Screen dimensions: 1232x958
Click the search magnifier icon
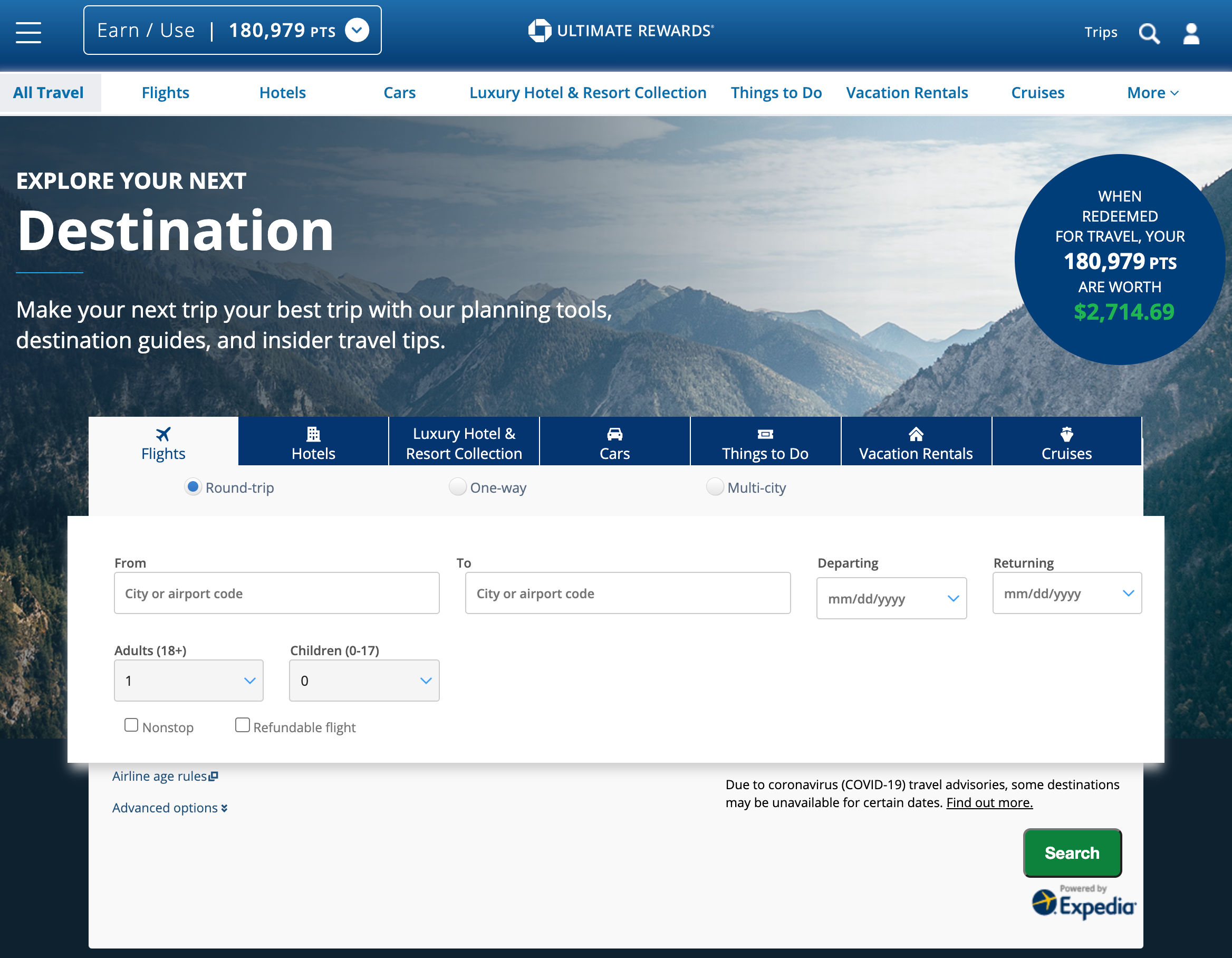1149,33
